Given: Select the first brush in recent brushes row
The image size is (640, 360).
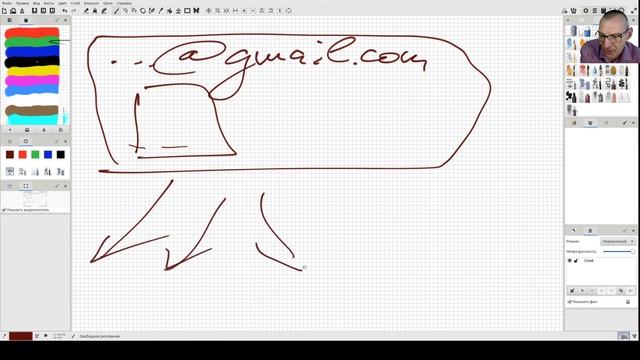Looking at the screenshot, I should click(x=10, y=172).
